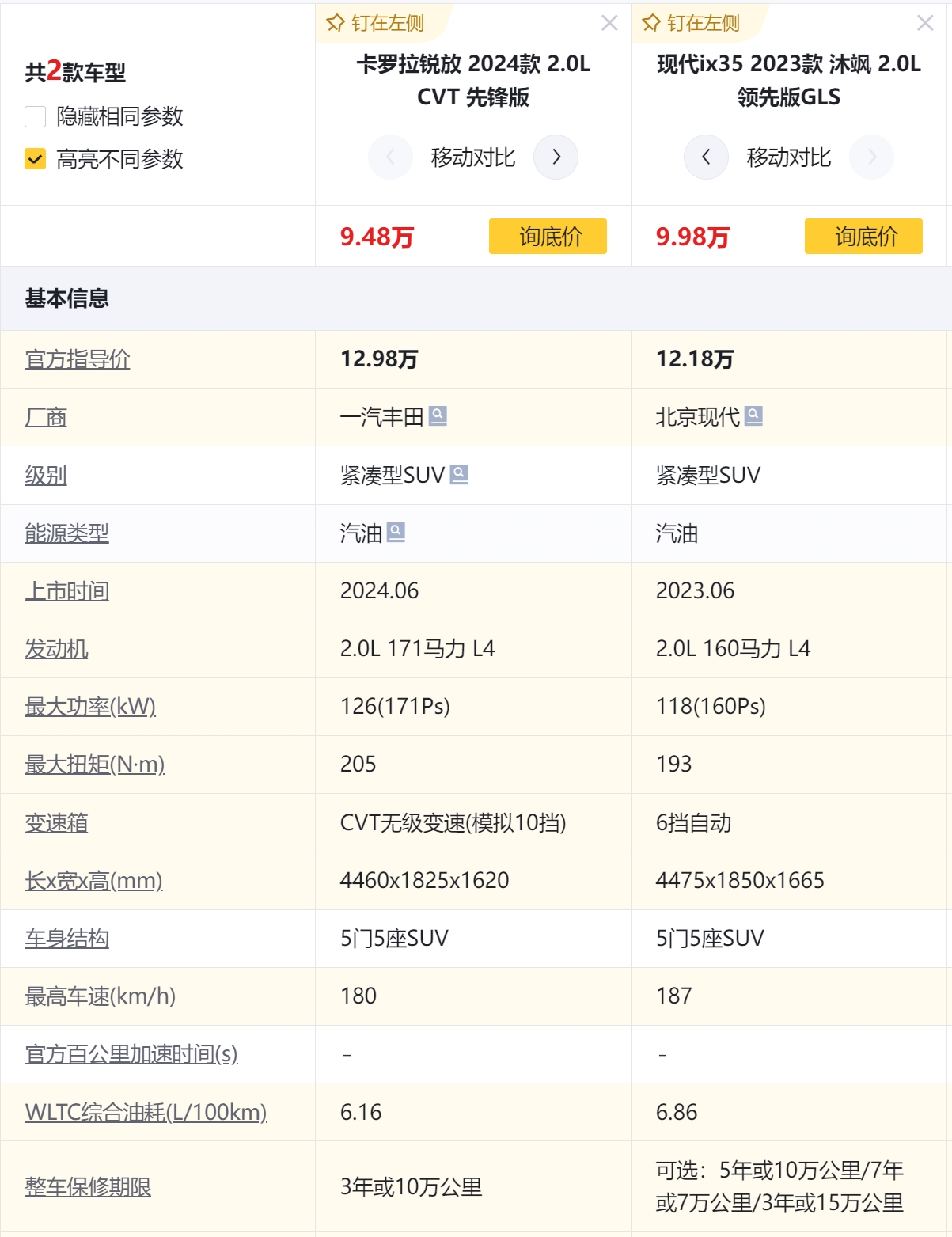Open the 变速箱 parameter link
This screenshot has width=952, height=1237.
pyautogui.click(x=56, y=822)
